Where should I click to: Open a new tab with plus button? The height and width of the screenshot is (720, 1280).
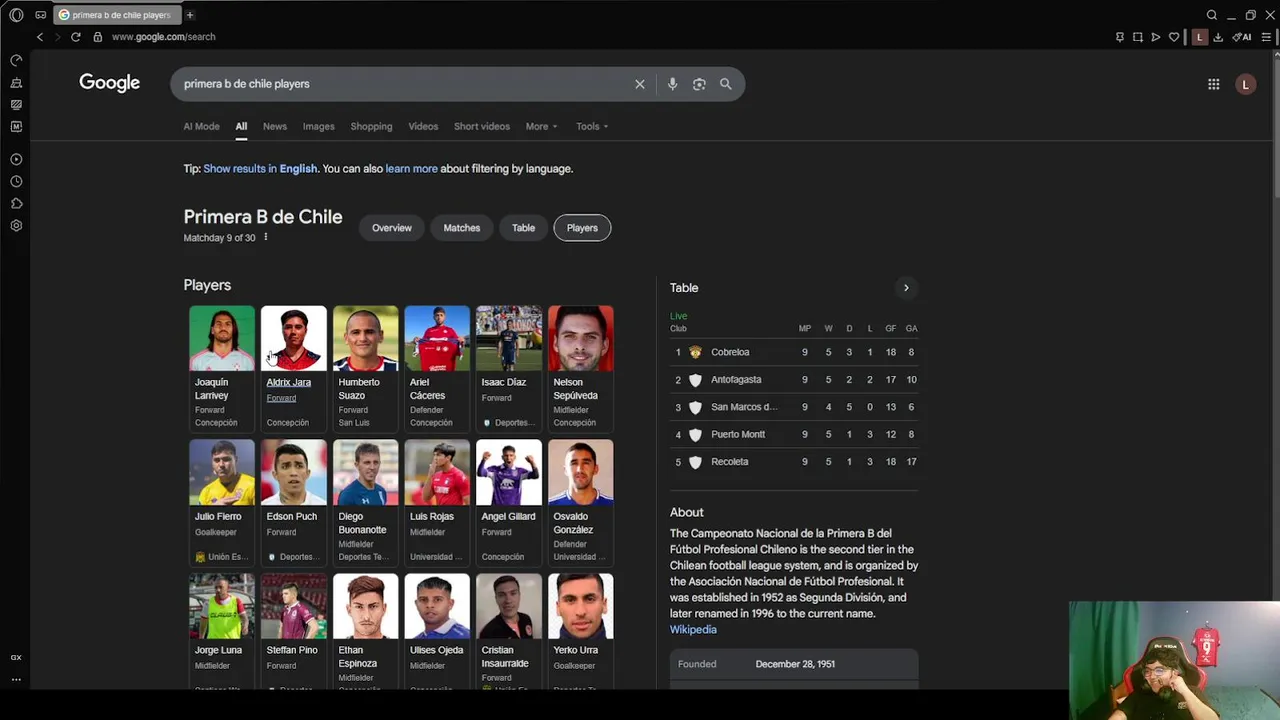pos(190,15)
